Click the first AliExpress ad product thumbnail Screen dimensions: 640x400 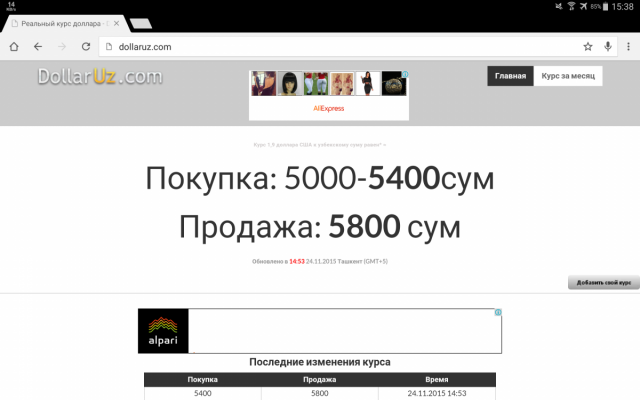(x=264, y=83)
